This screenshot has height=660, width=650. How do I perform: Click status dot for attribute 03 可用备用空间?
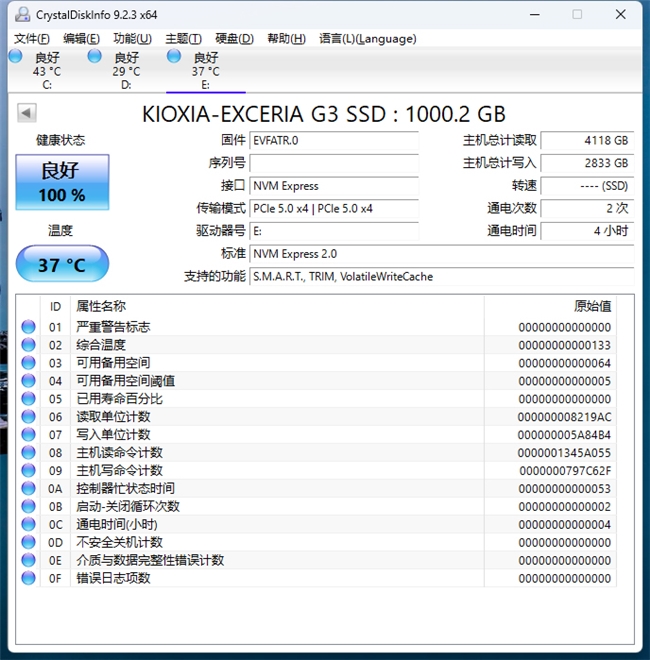28,363
